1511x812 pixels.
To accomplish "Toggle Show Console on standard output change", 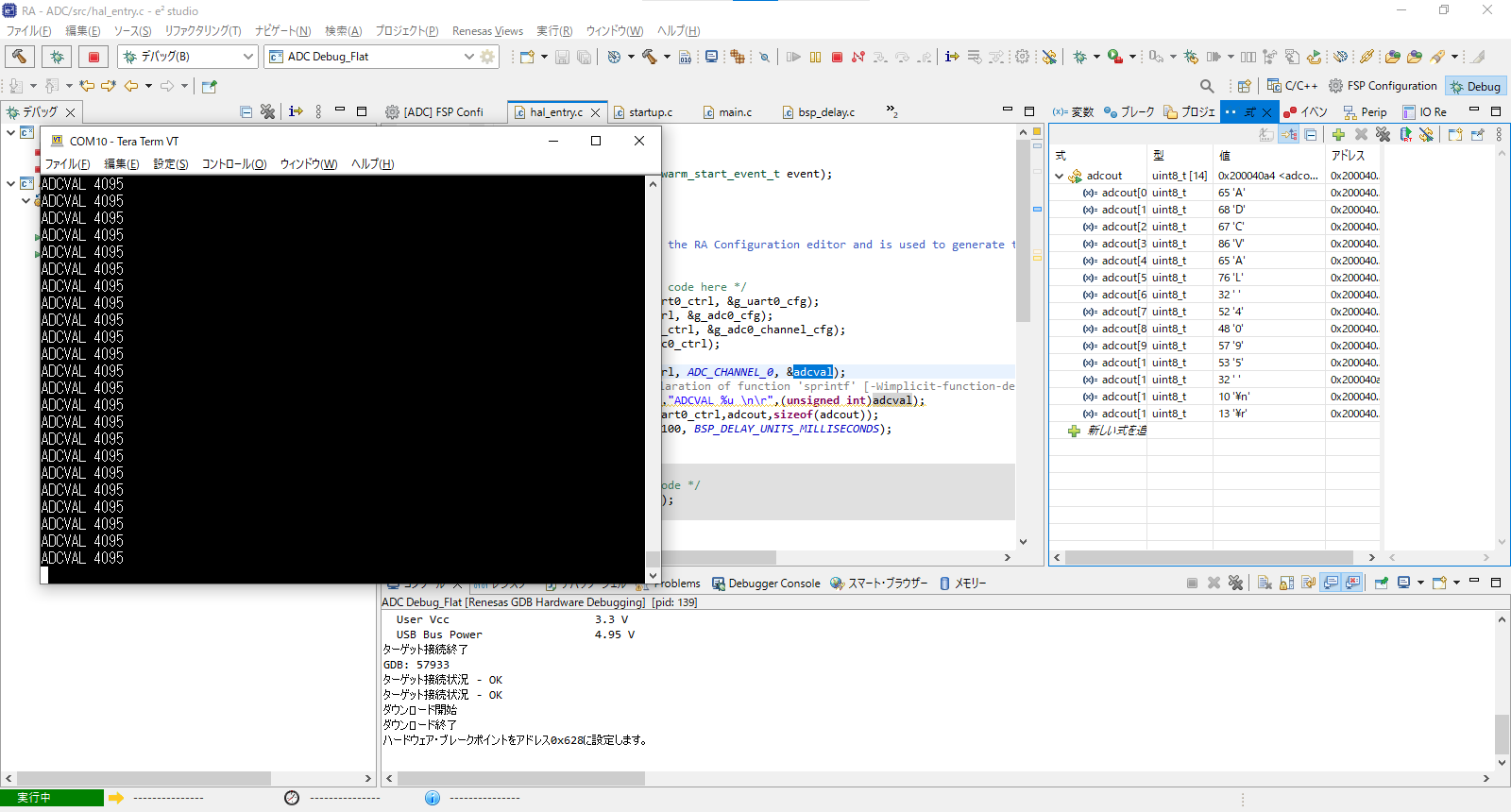I will 1331,583.
